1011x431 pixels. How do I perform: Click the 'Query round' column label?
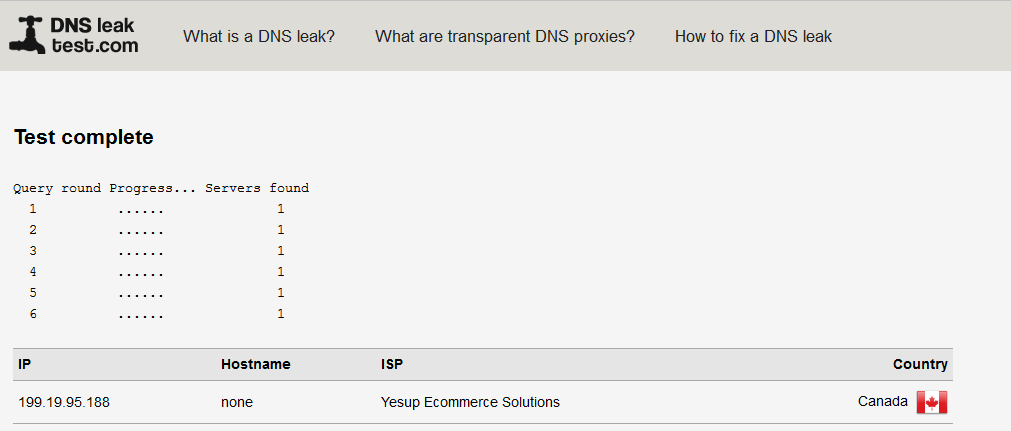pyautogui.click(x=57, y=188)
